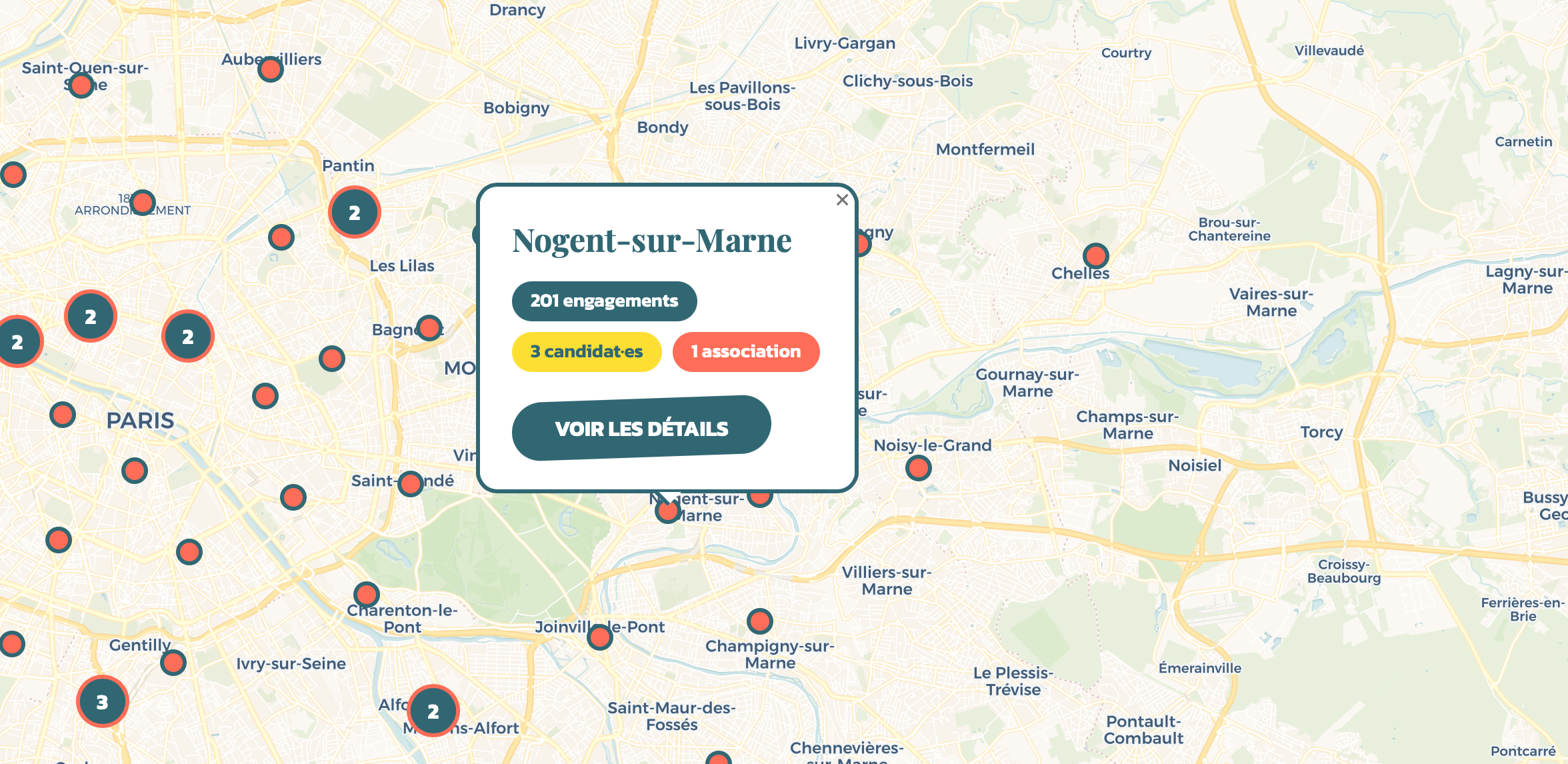Click the VOIR LES DÉTAILS button

(x=641, y=428)
